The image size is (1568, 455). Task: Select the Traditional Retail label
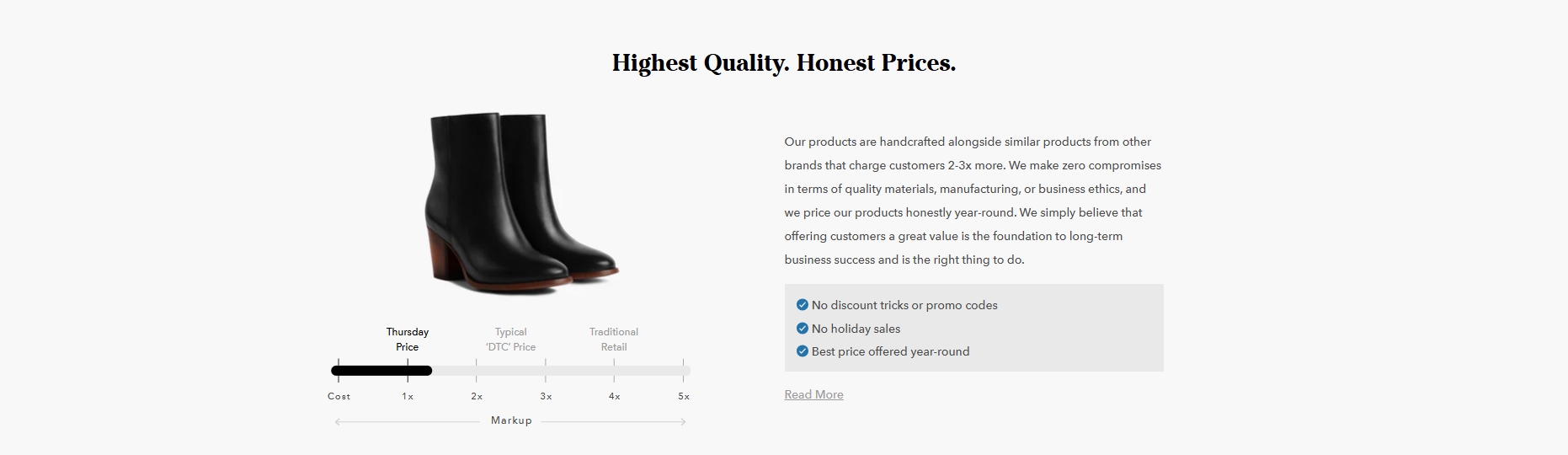click(614, 340)
